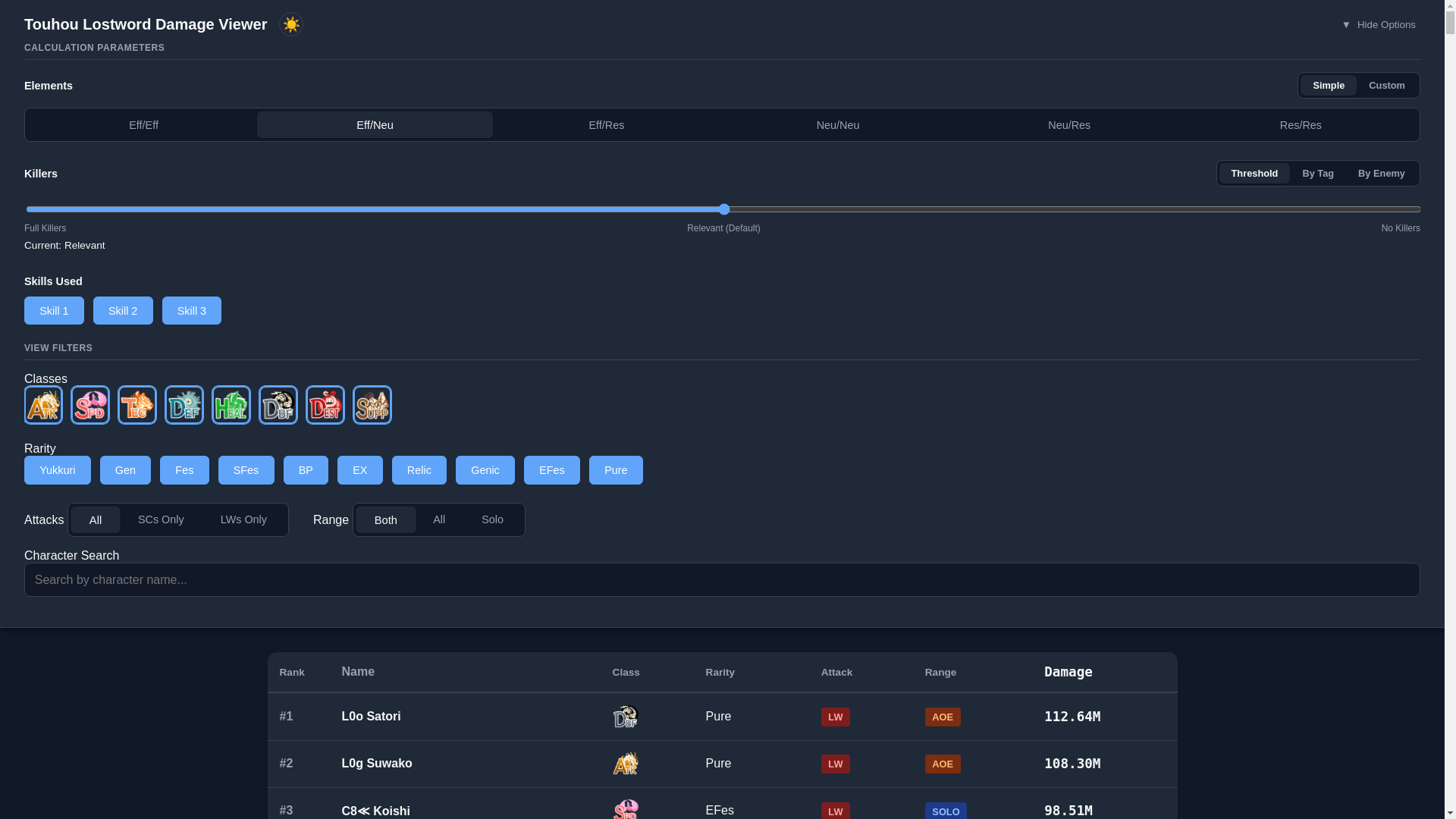Viewport: 1456px width, 819px height.
Task: Click the Range column header
Action: click(941, 673)
